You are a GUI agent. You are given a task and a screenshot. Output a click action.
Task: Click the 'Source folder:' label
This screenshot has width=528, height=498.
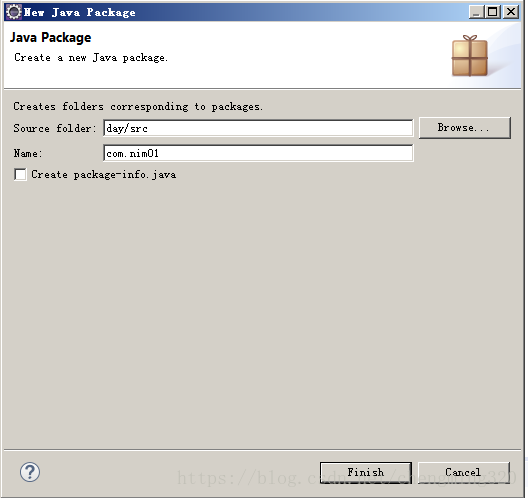[55, 128]
